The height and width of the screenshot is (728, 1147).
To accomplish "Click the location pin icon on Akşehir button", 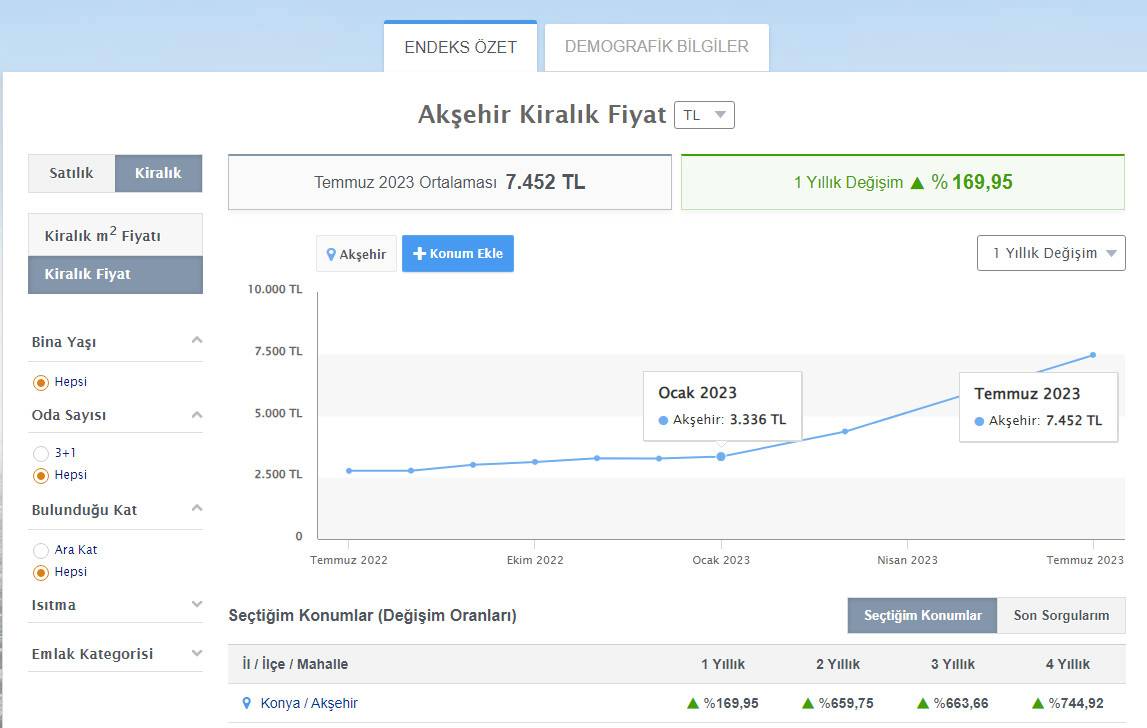I will pos(333,253).
